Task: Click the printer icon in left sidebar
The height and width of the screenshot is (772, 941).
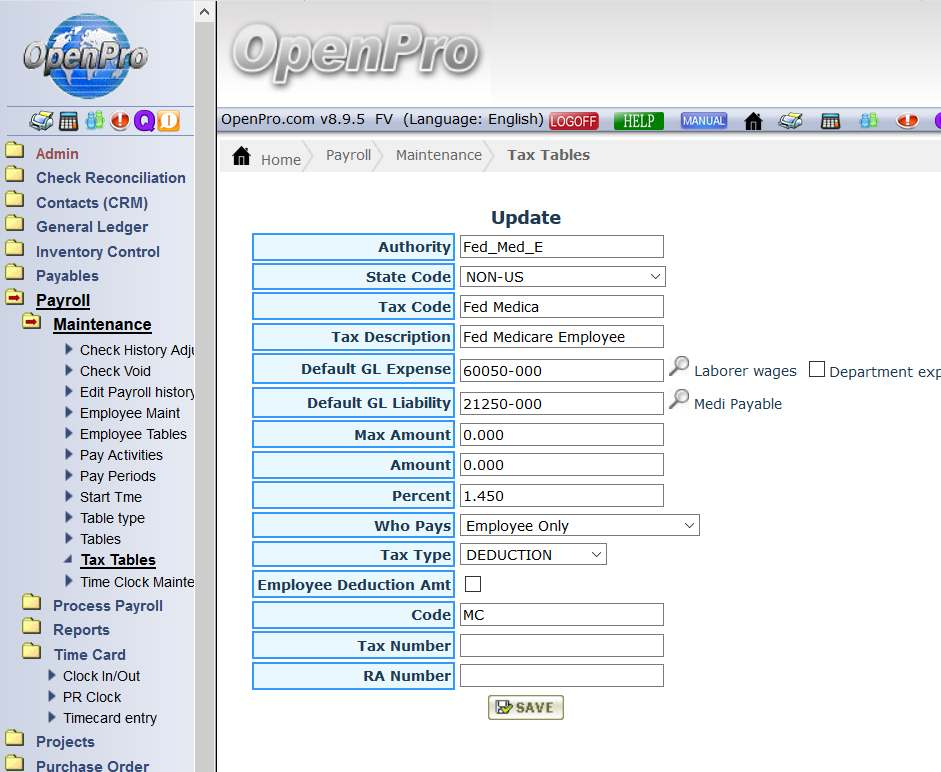Action: 40,121
